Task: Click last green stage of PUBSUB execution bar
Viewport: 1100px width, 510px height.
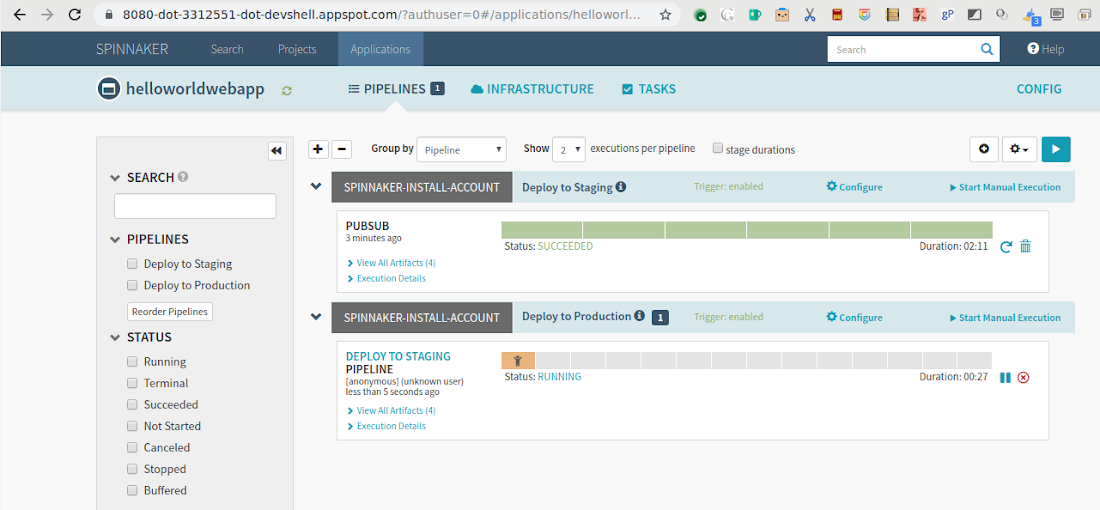Action: (x=951, y=229)
